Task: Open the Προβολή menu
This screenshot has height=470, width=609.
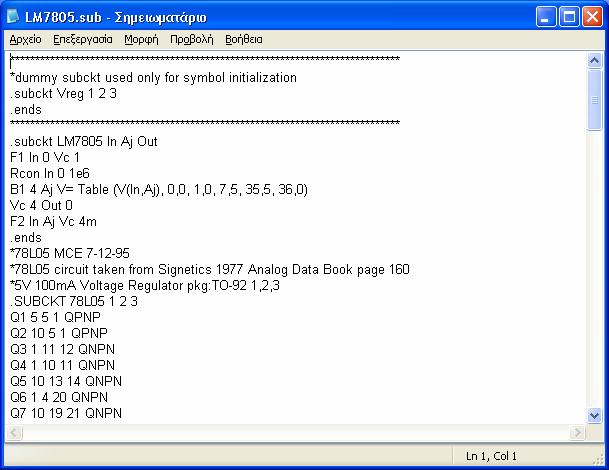Action: [192, 40]
